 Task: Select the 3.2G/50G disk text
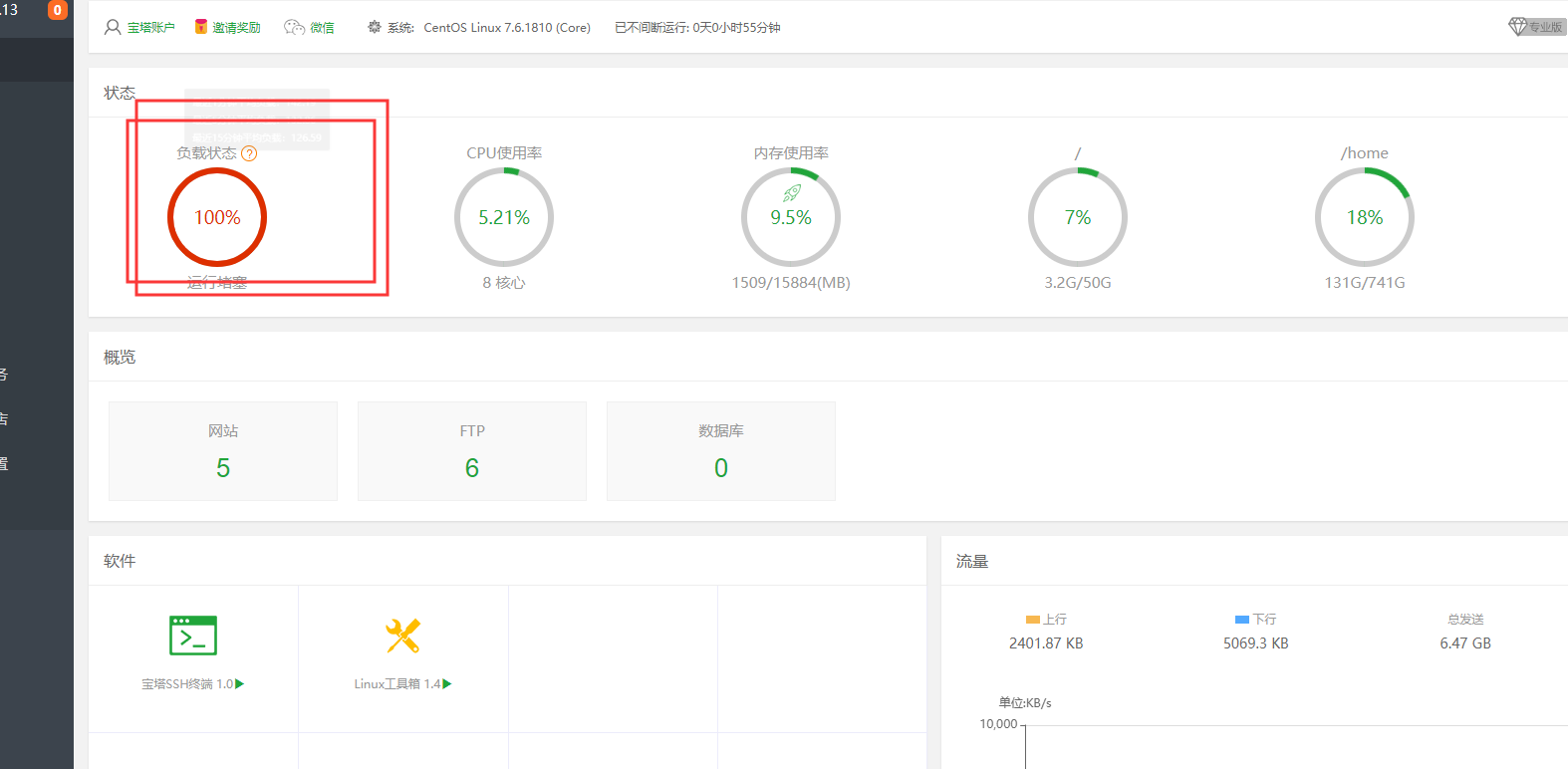(x=1078, y=283)
